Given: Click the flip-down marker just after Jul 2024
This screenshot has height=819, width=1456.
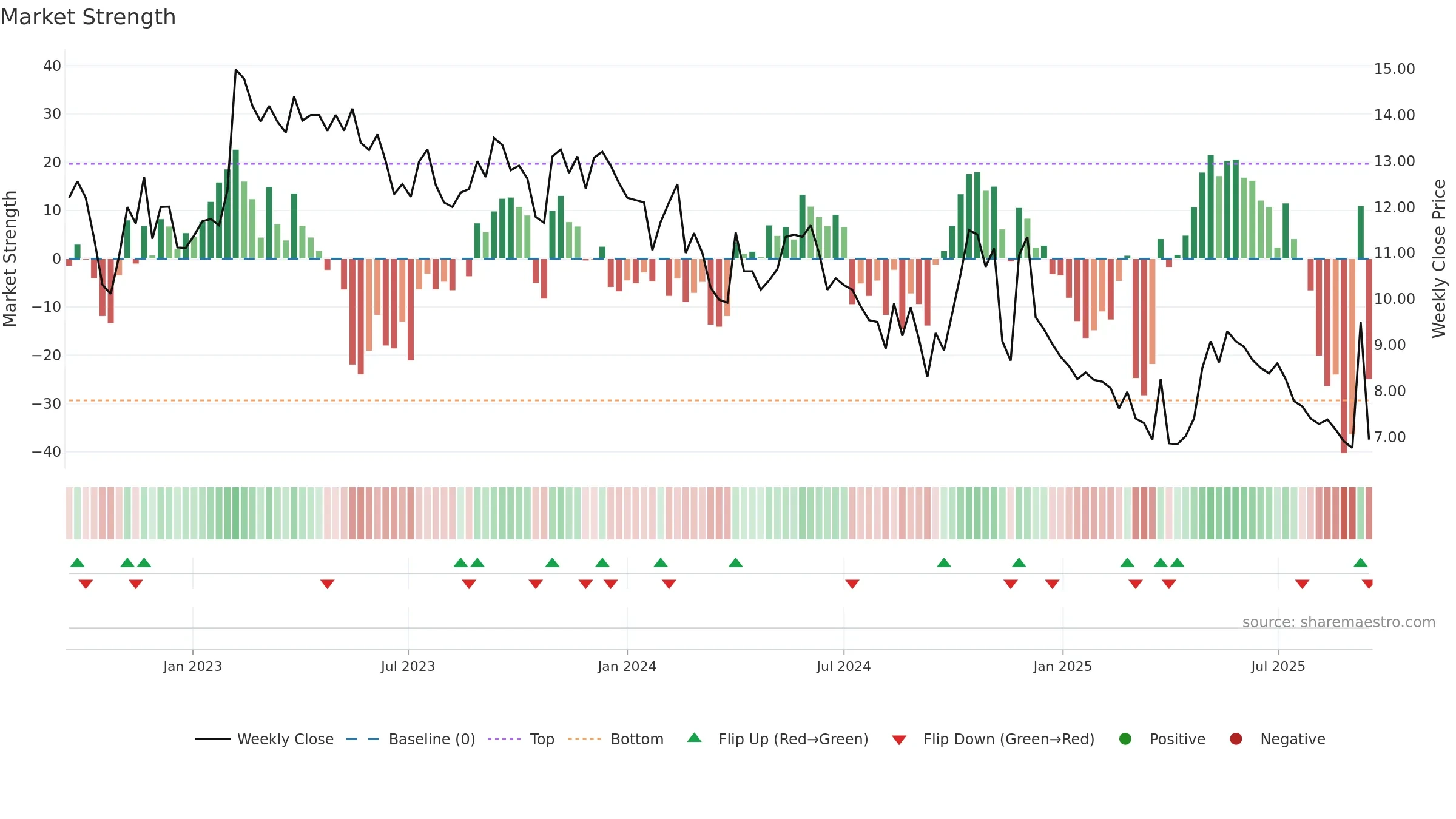Looking at the screenshot, I should pos(852,584).
